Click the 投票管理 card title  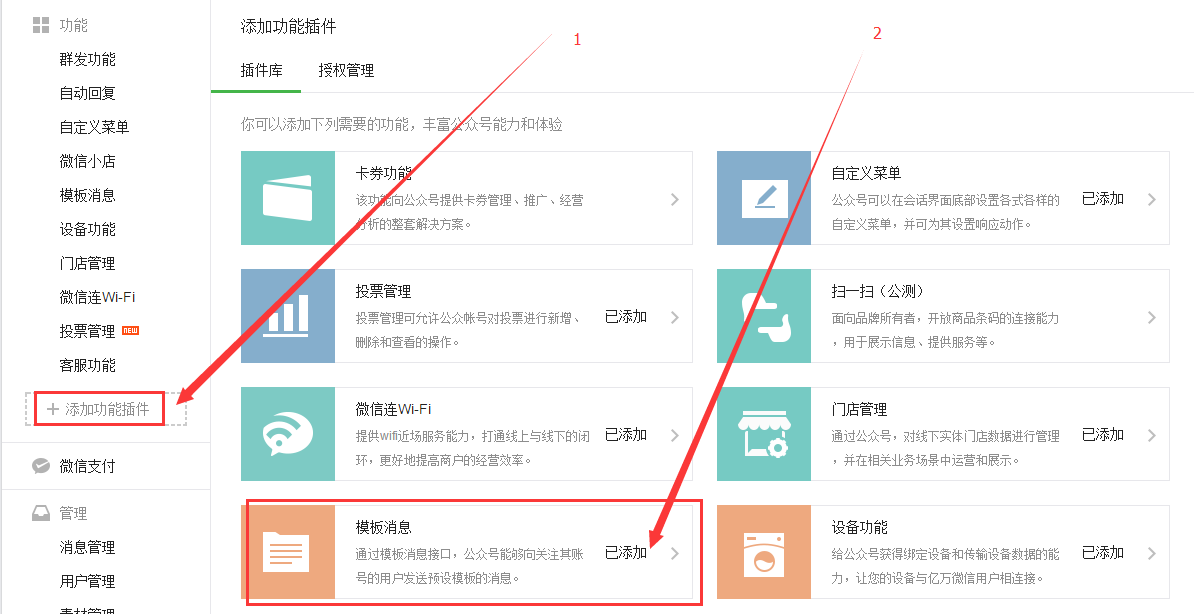(384, 292)
